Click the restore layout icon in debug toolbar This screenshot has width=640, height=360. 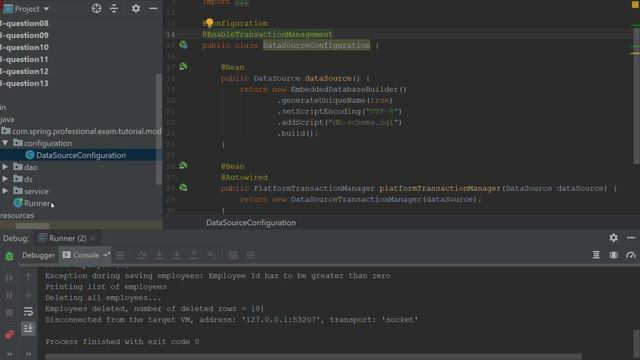pyautogui.click(x=613, y=255)
